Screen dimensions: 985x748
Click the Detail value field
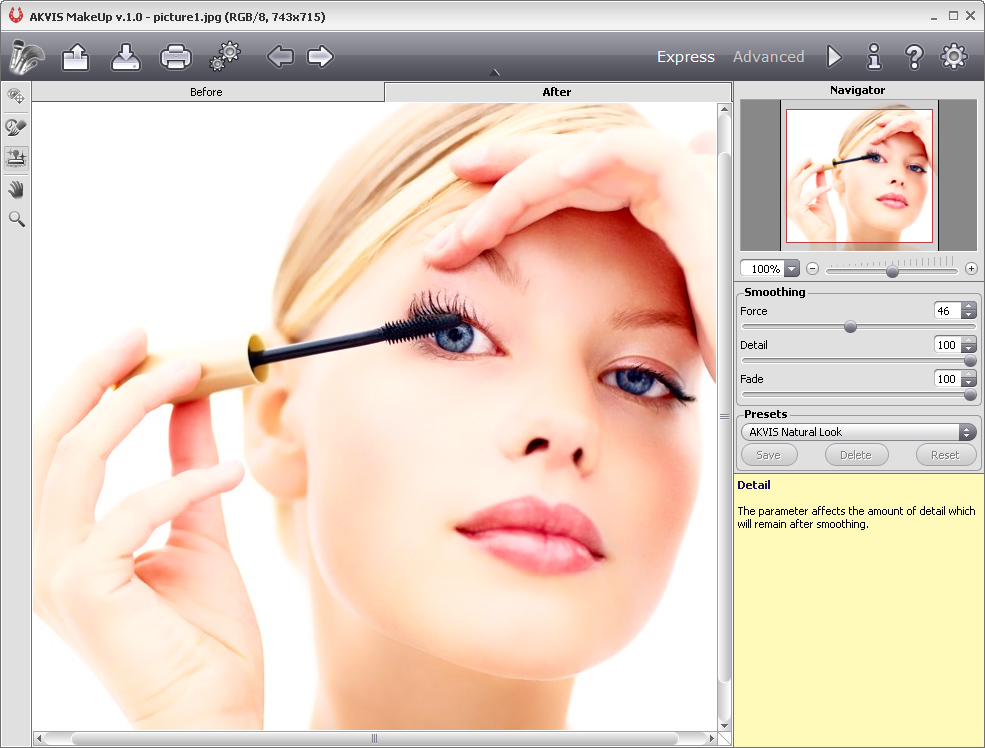[947, 345]
